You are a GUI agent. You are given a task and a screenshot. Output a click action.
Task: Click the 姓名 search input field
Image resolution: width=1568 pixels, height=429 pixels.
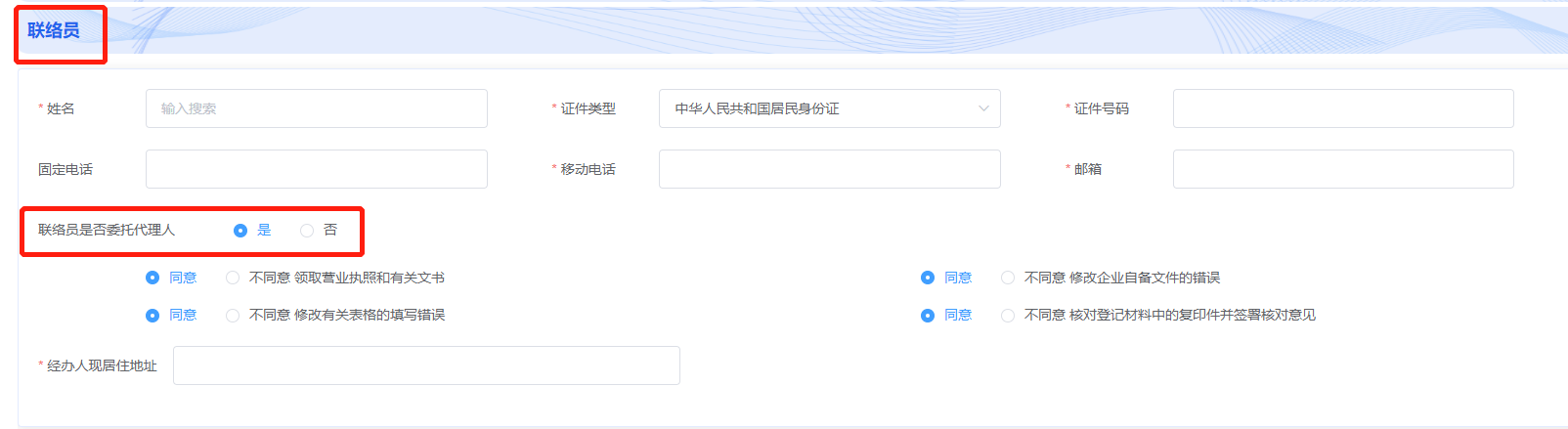click(317, 108)
